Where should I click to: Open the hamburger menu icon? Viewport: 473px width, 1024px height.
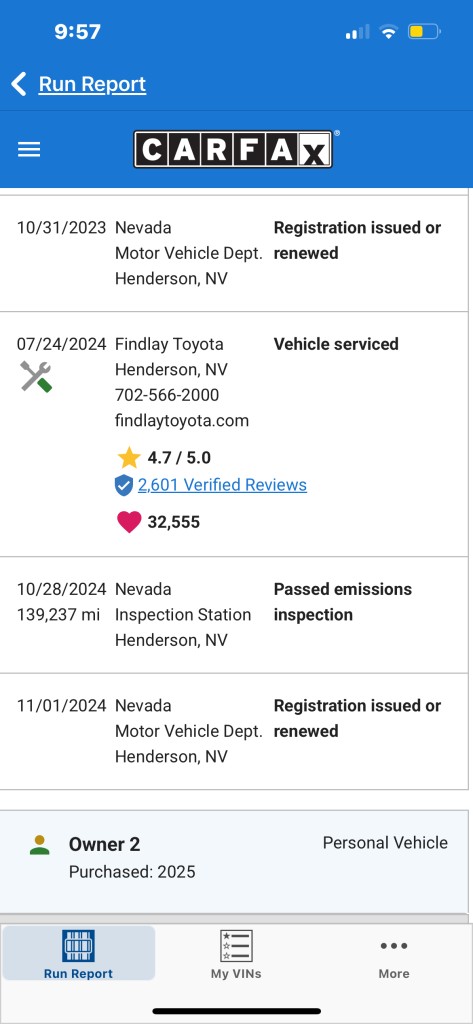point(29,150)
